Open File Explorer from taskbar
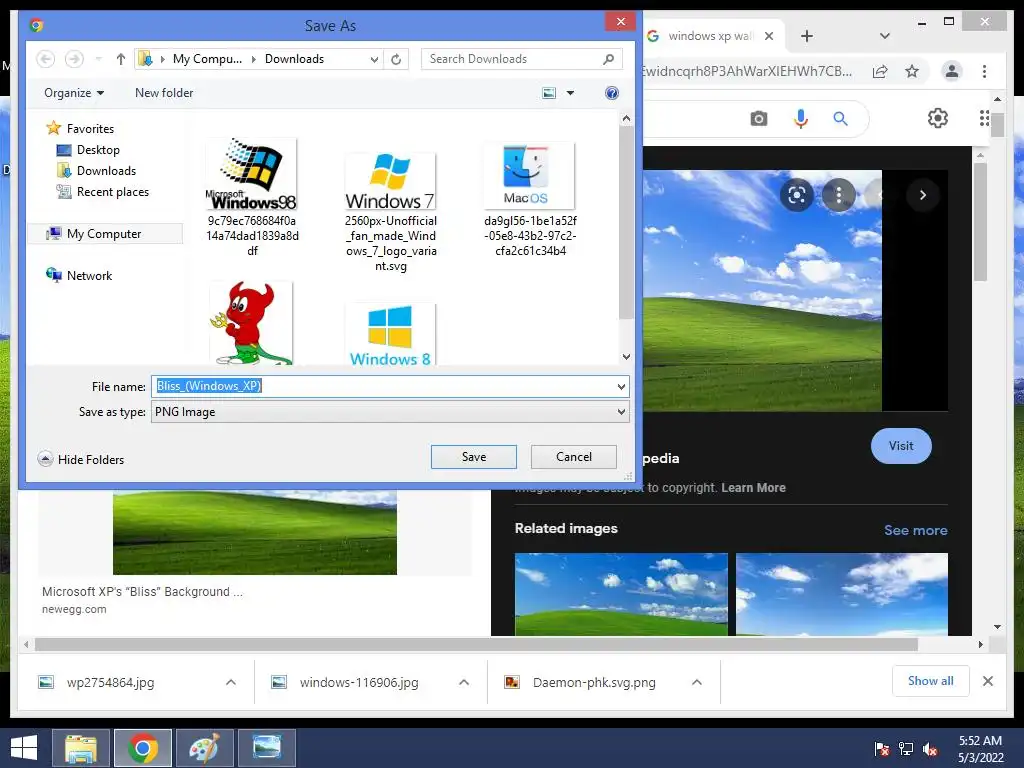The image size is (1024, 768). 80,748
